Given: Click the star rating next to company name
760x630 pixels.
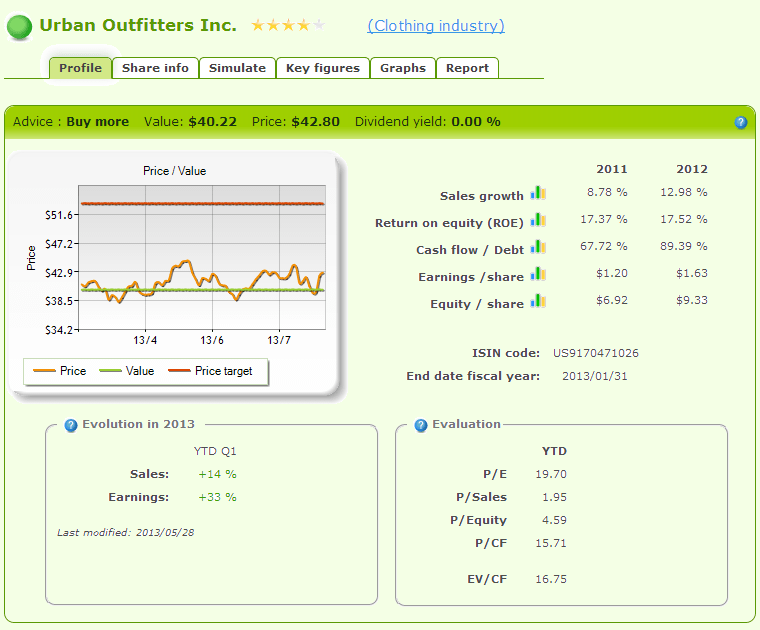Looking at the screenshot, I should pos(288,25).
